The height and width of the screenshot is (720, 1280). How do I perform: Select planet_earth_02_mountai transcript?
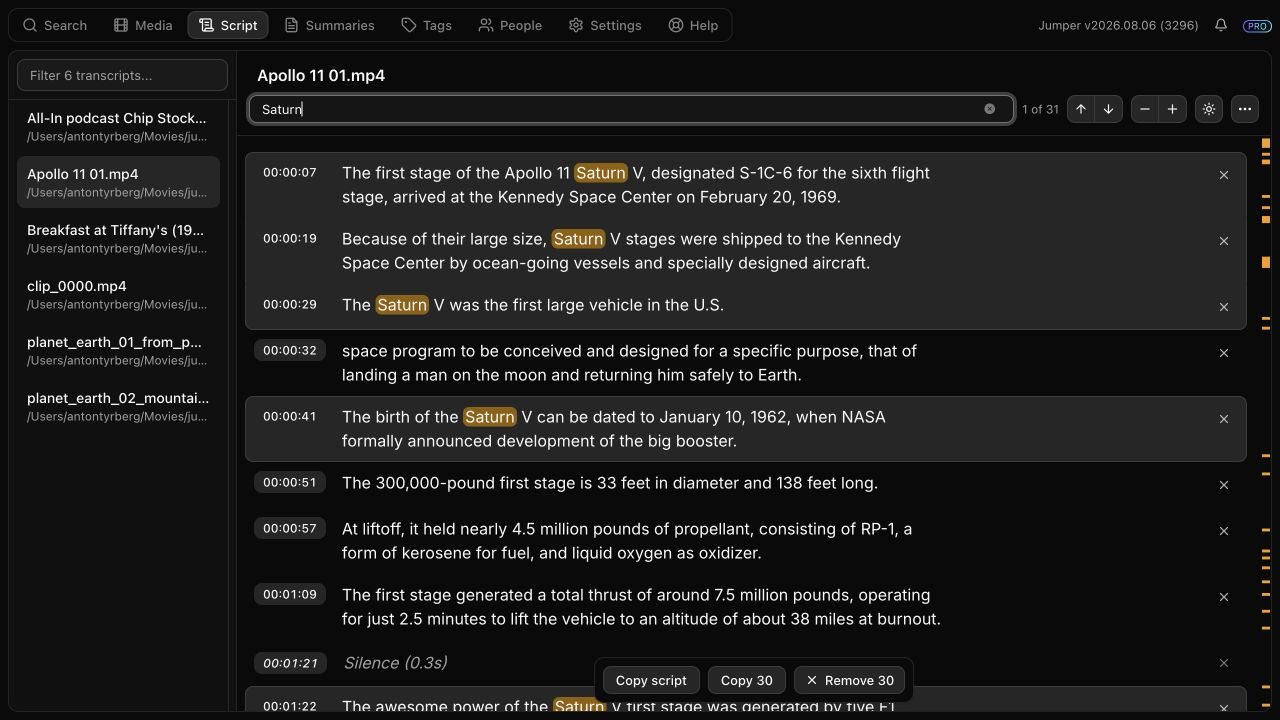(x=118, y=406)
